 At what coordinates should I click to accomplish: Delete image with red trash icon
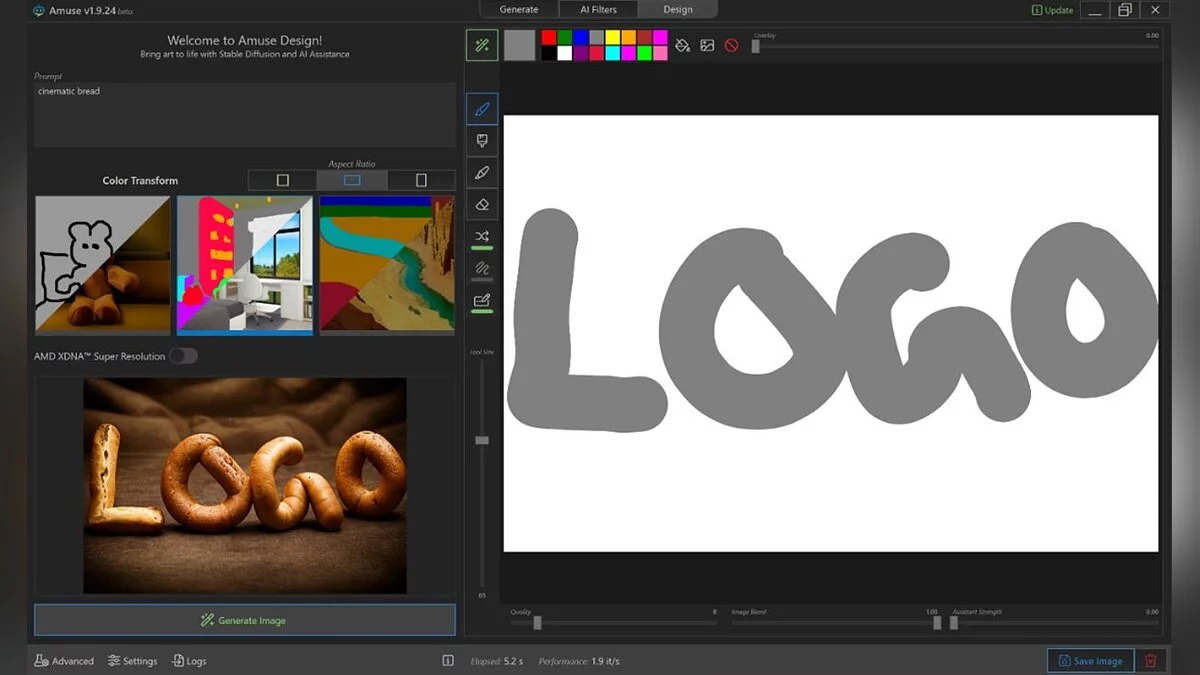point(1151,661)
